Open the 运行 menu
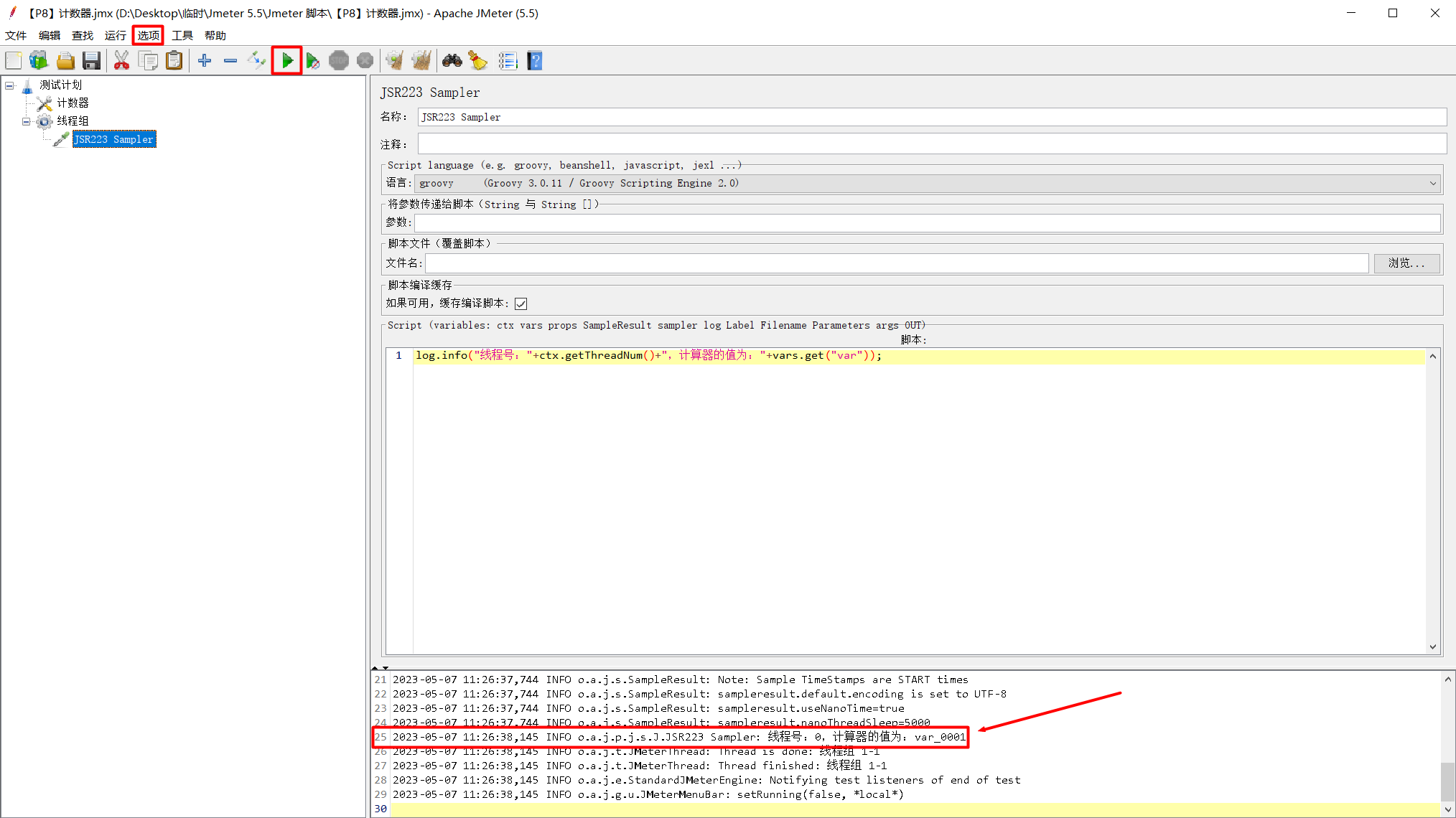 [115, 35]
